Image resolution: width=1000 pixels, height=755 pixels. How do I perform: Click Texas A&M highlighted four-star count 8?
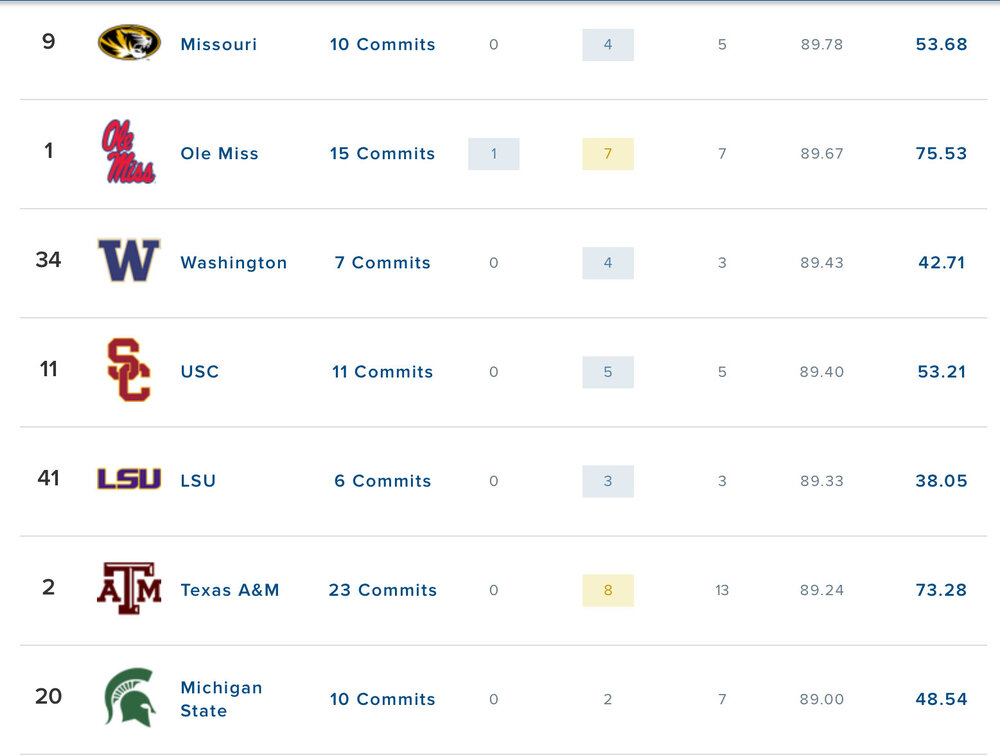click(608, 590)
